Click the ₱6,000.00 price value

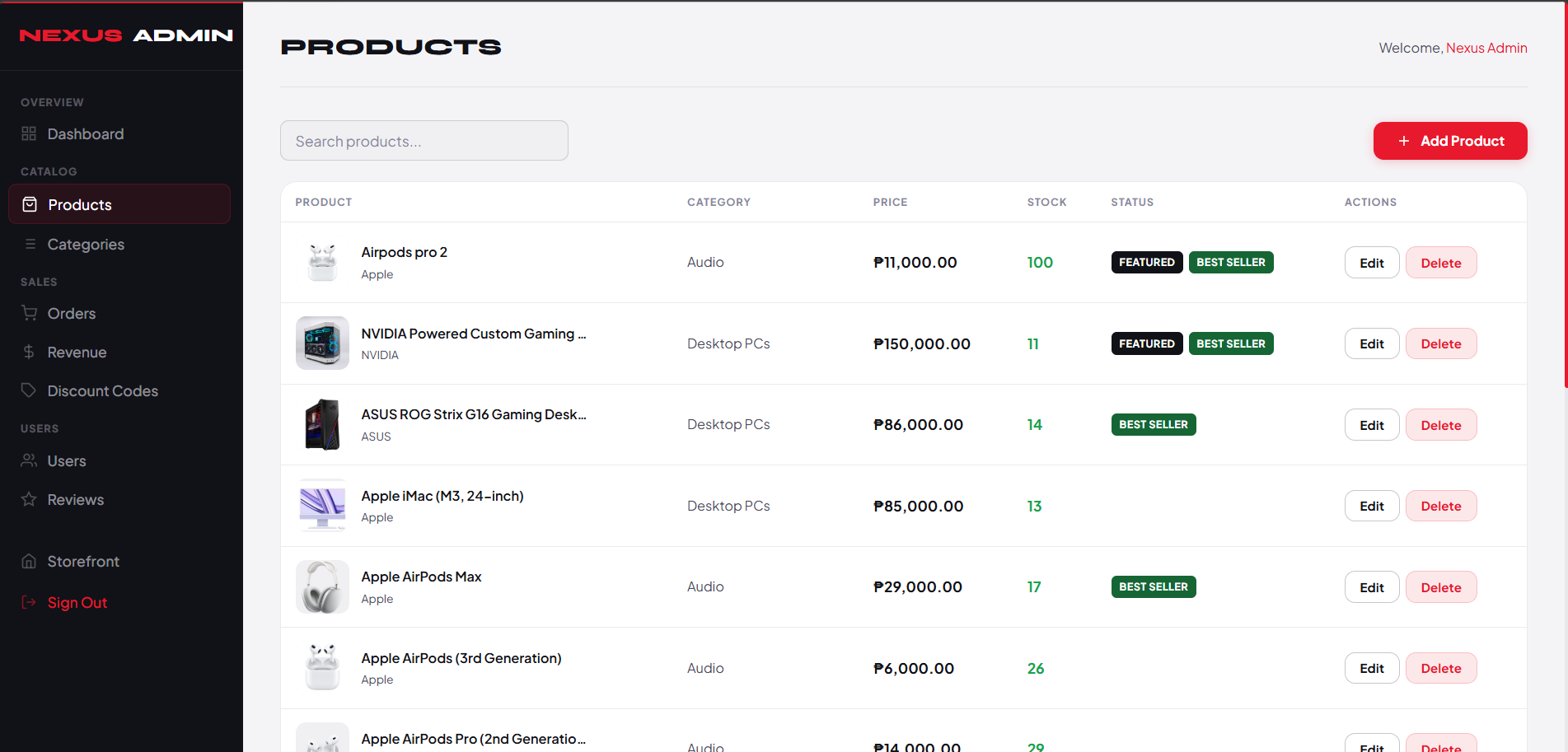914,668
